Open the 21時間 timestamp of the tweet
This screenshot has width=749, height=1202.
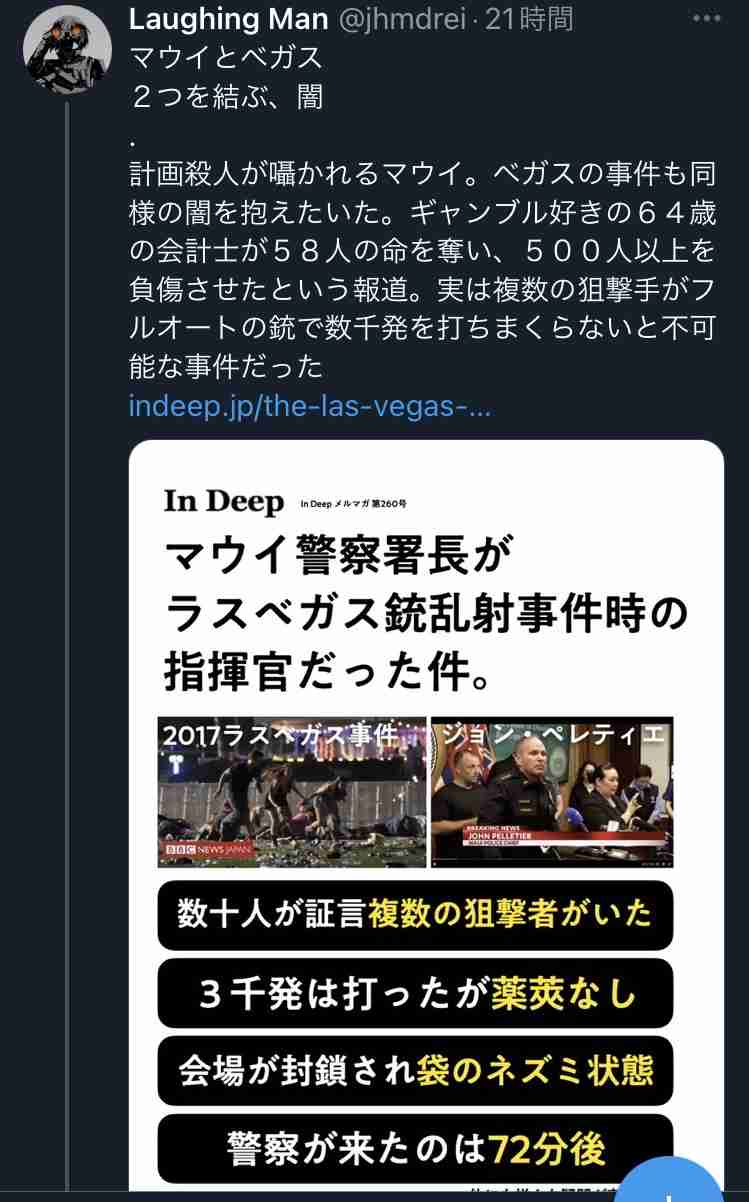point(529,19)
